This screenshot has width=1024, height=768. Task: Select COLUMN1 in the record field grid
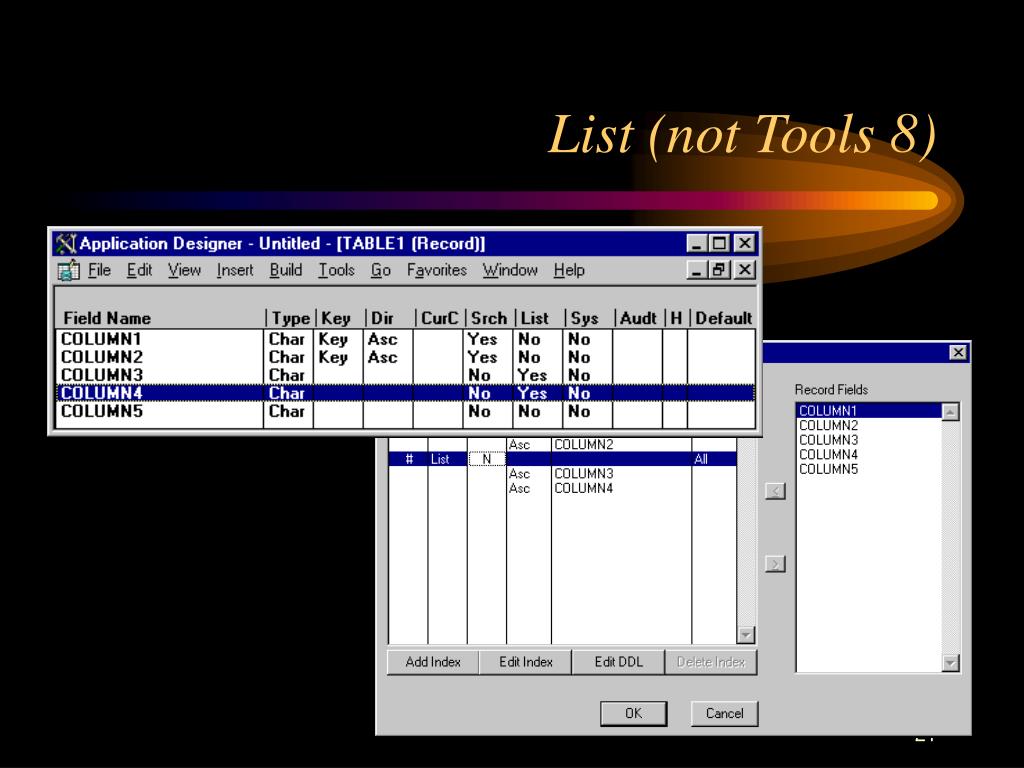point(101,340)
